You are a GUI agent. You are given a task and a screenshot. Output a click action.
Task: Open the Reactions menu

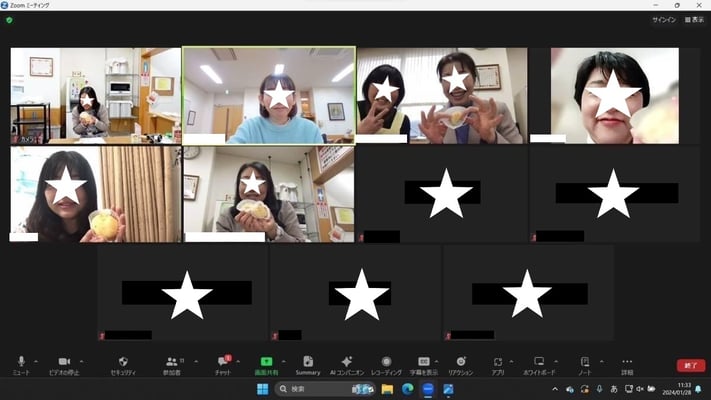pos(461,362)
